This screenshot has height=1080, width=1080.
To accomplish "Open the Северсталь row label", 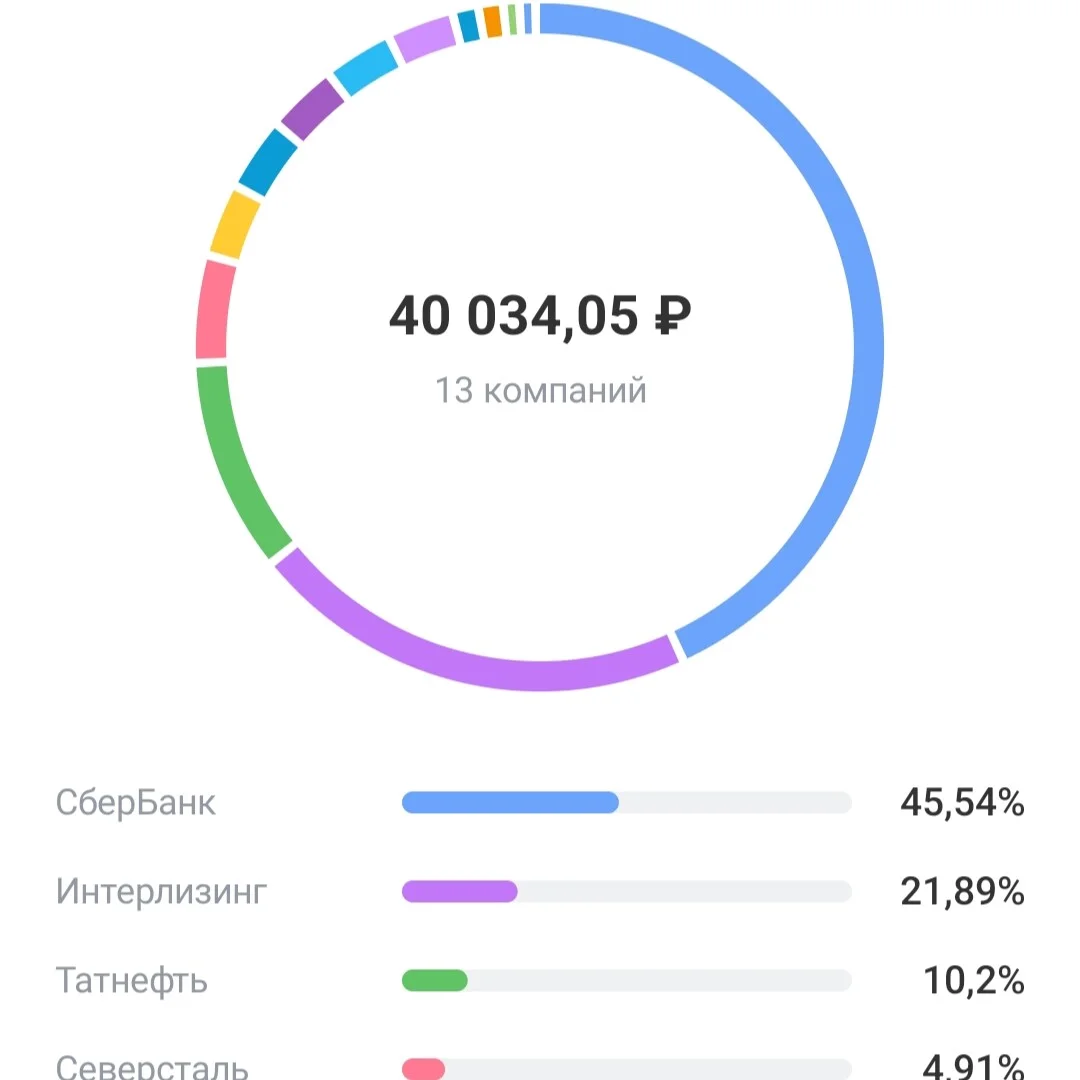I will (x=152, y=1066).
